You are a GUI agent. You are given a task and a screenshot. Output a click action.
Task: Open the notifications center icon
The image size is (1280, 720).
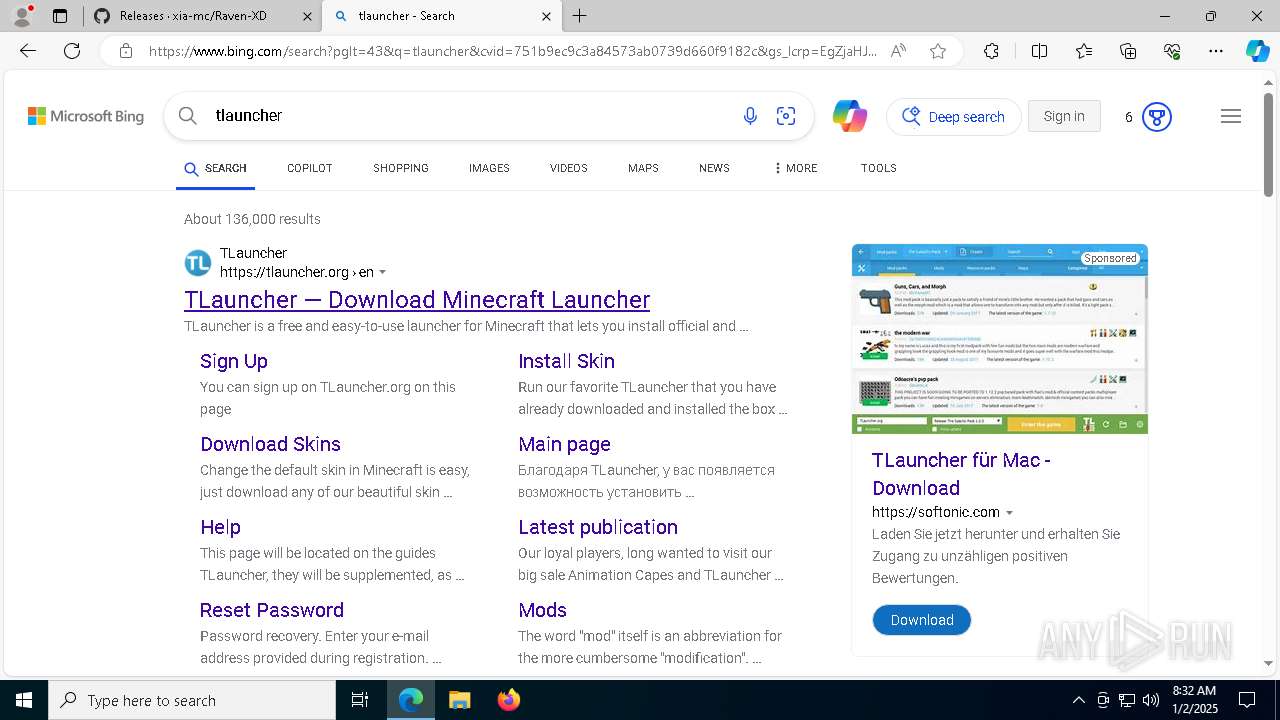(1247, 700)
